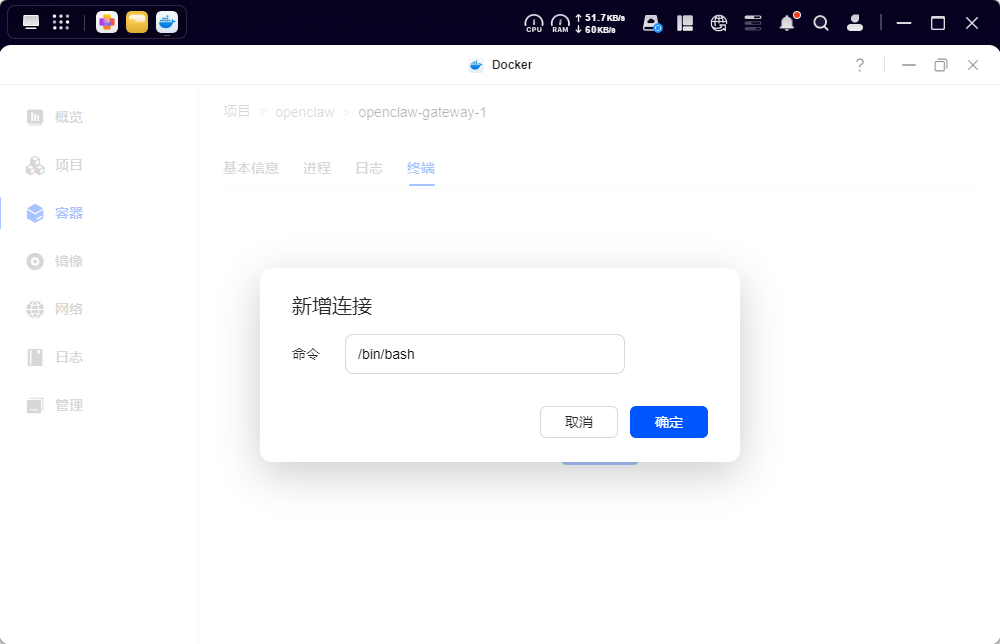Screen dimensions: 1000x644
Task: Open the notification bell in system tray
Action: (x=787, y=22)
